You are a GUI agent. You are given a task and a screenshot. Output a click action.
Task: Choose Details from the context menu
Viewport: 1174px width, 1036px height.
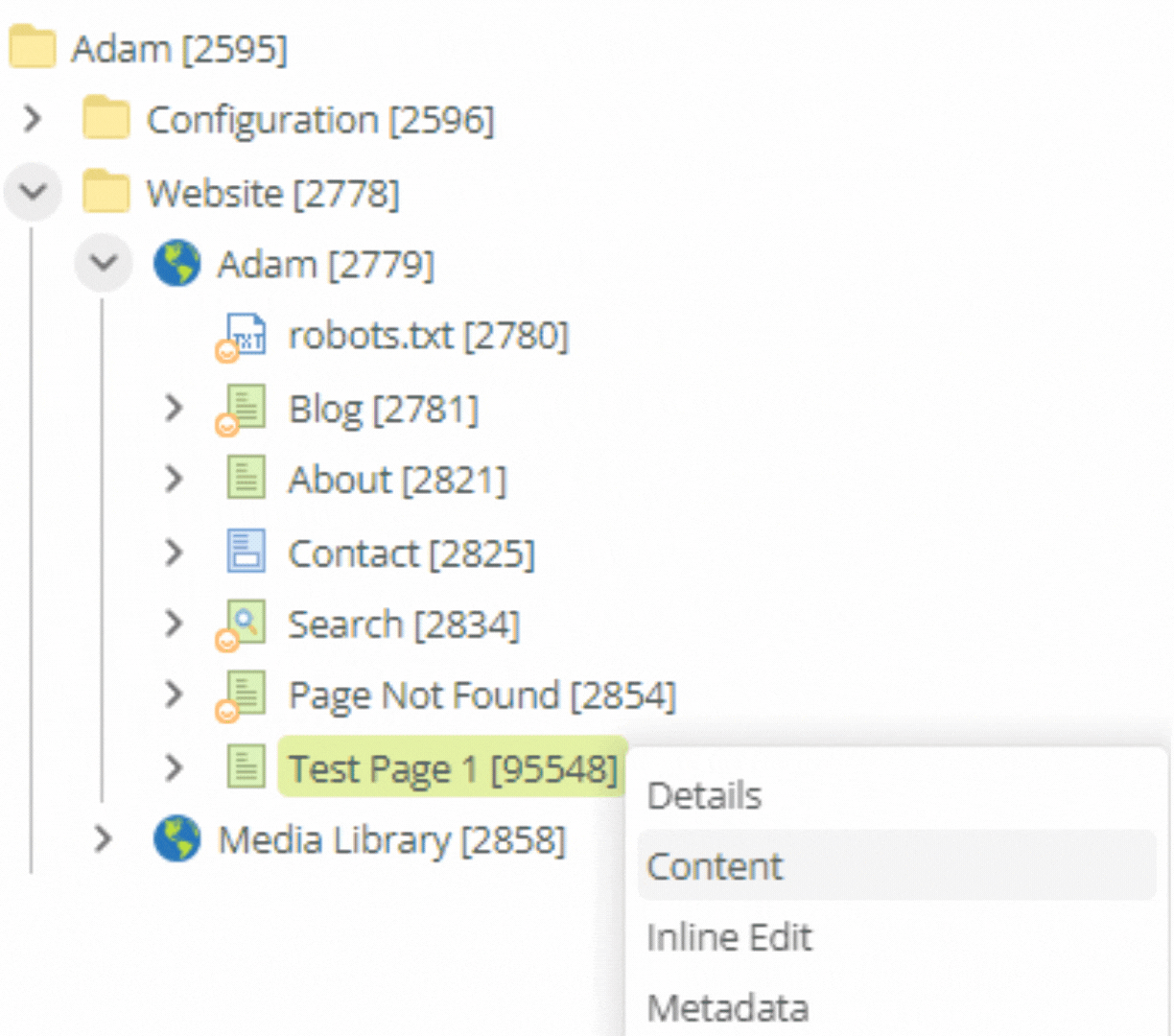pyautogui.click(x=705, y=794)
